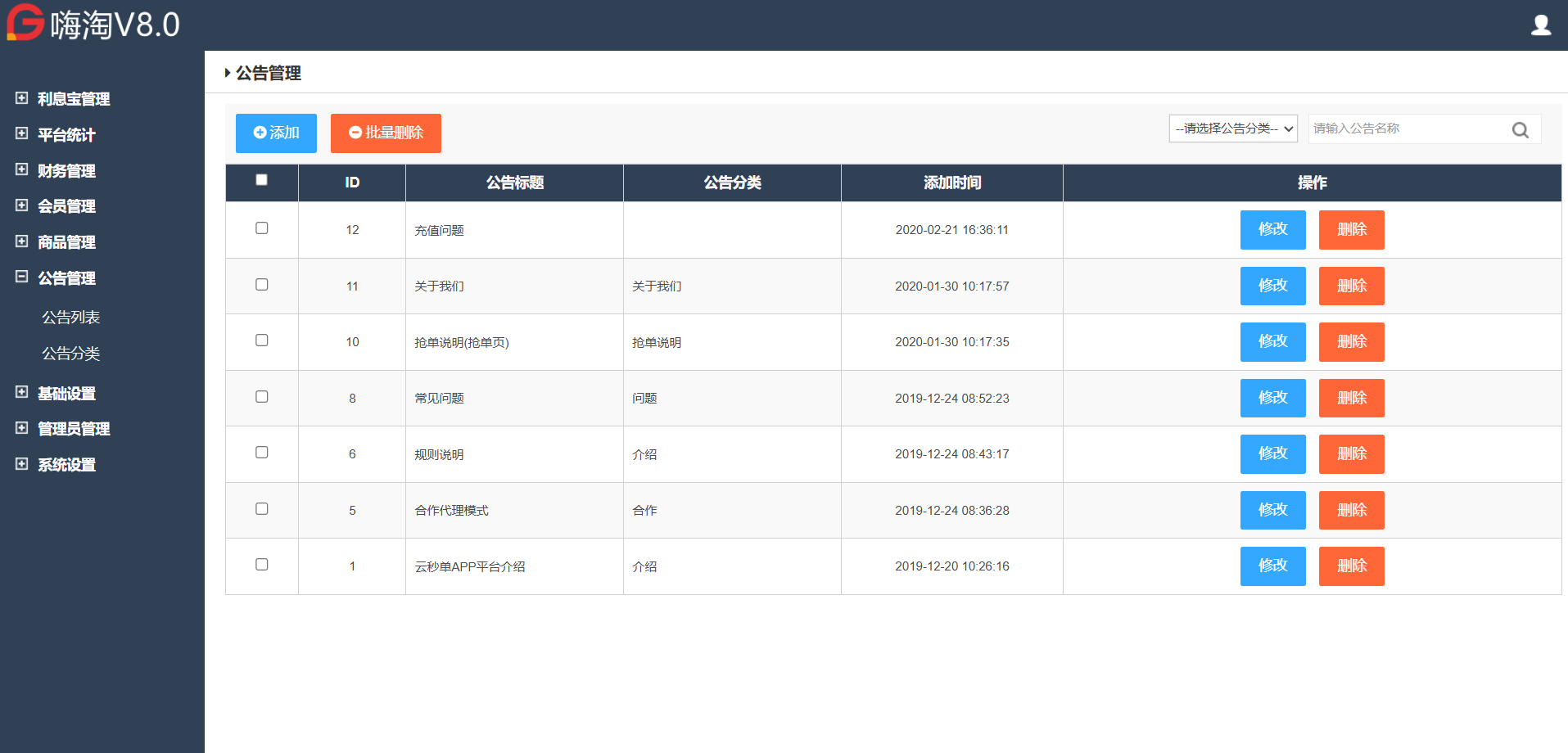Open the 请选择公告分类 dropdown

click(1233, 129)
